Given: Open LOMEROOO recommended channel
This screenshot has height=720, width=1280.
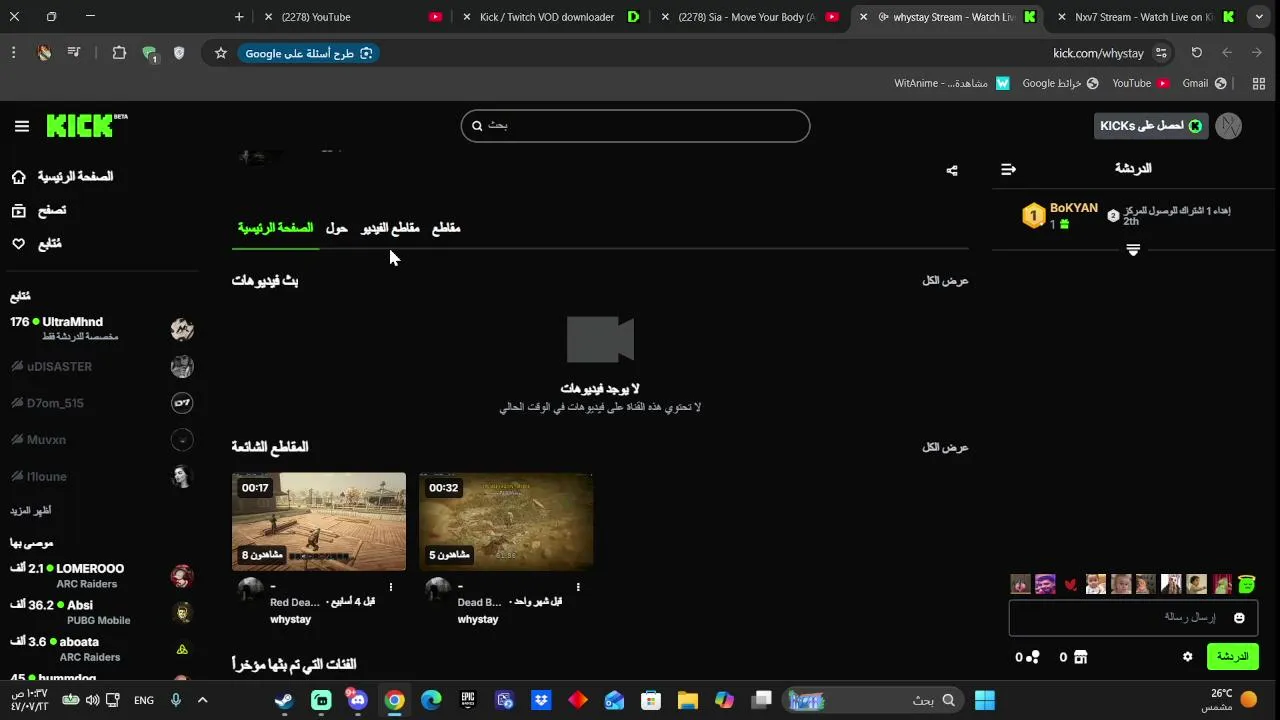Looking at the screenshot, I should point(101,576).
